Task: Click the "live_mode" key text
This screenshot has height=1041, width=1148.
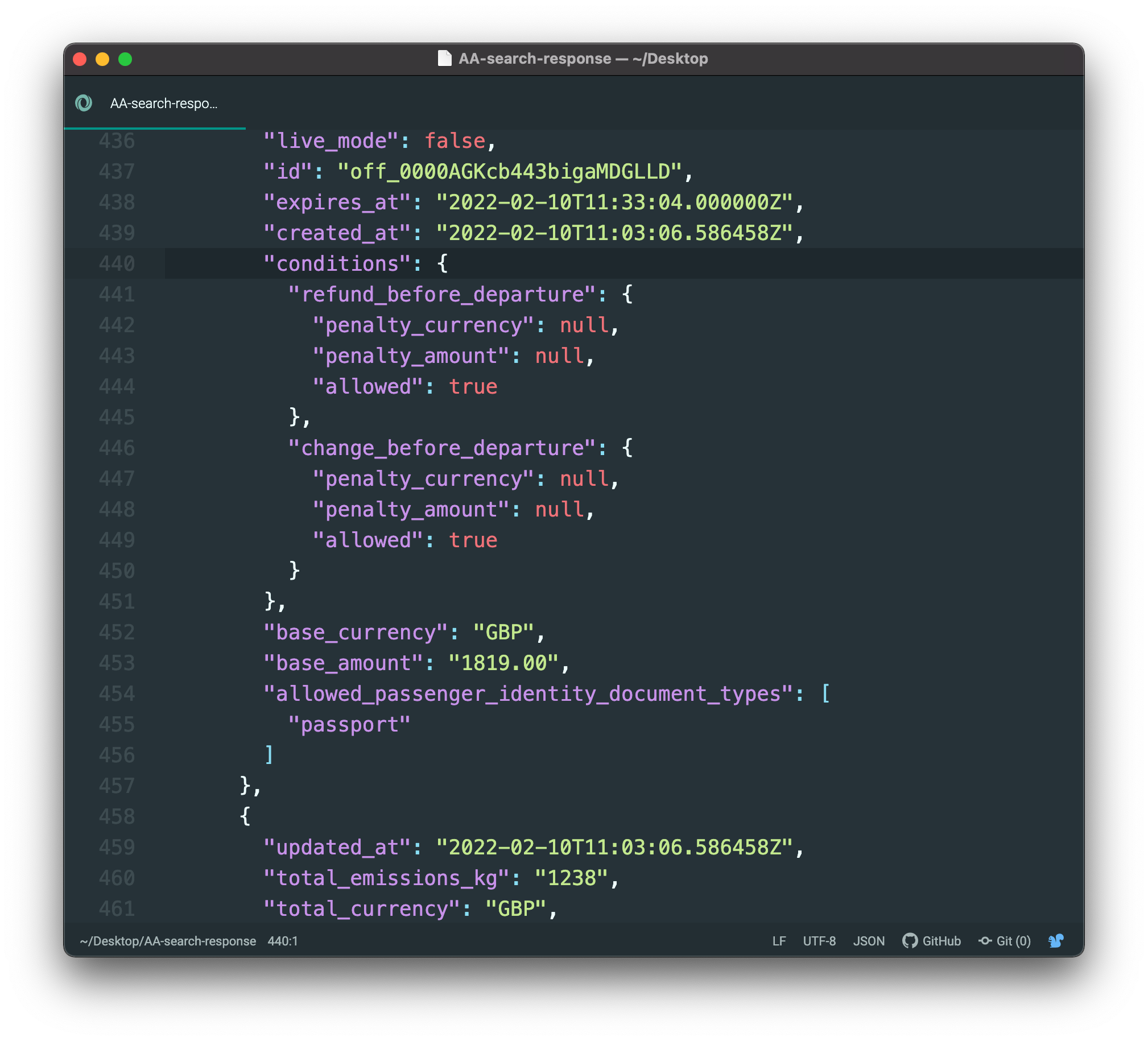Action: (x=331, y=141)
